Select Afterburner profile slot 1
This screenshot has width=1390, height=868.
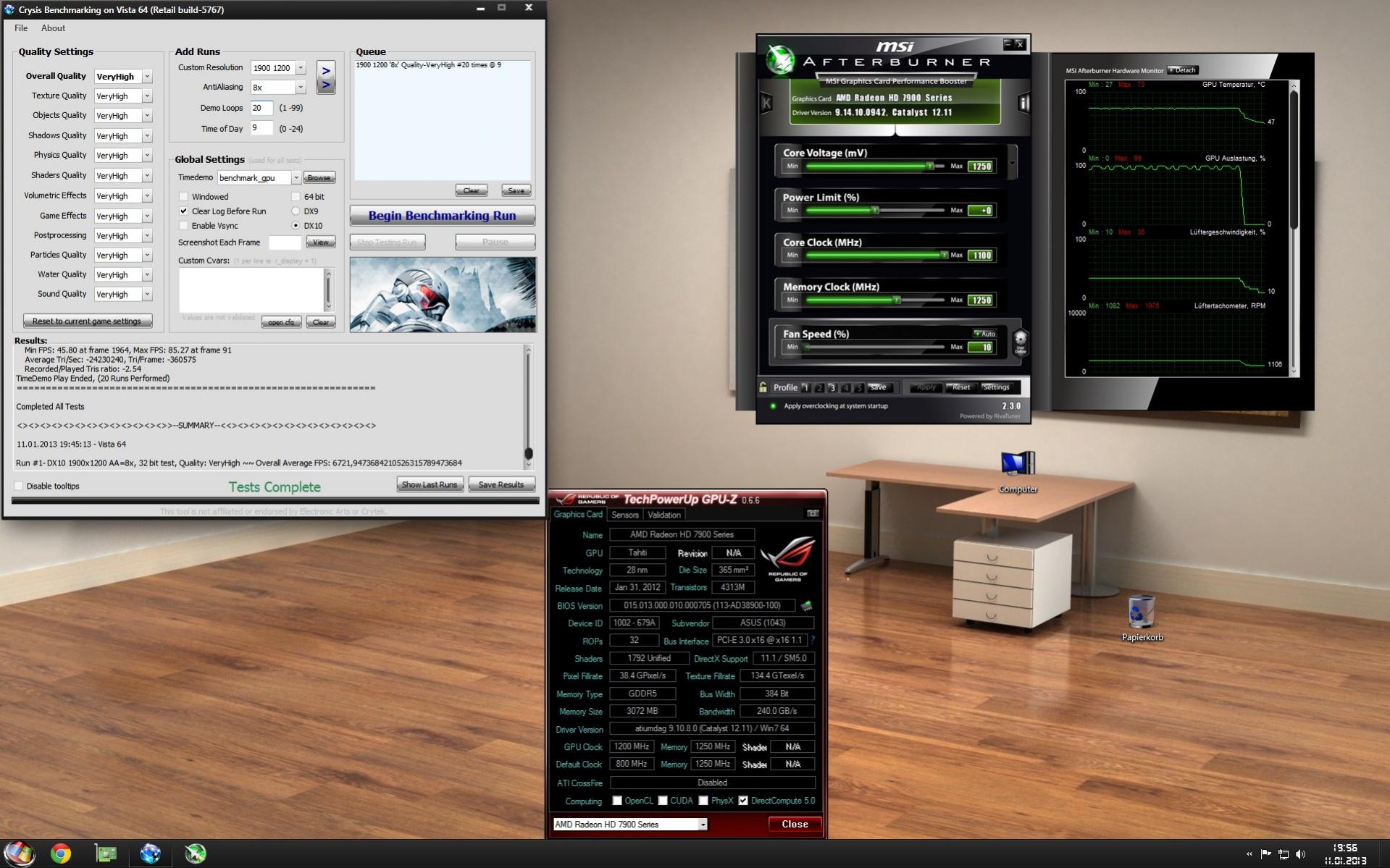tap(805, 388)
